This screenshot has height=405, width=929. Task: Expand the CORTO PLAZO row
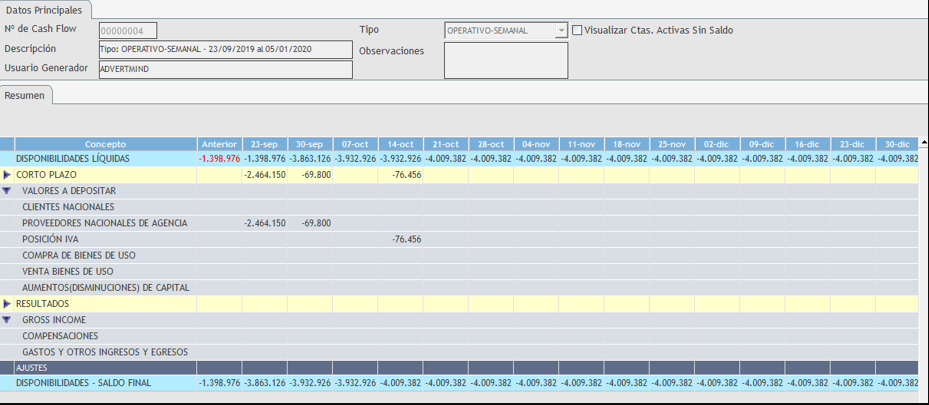[7, 175]
